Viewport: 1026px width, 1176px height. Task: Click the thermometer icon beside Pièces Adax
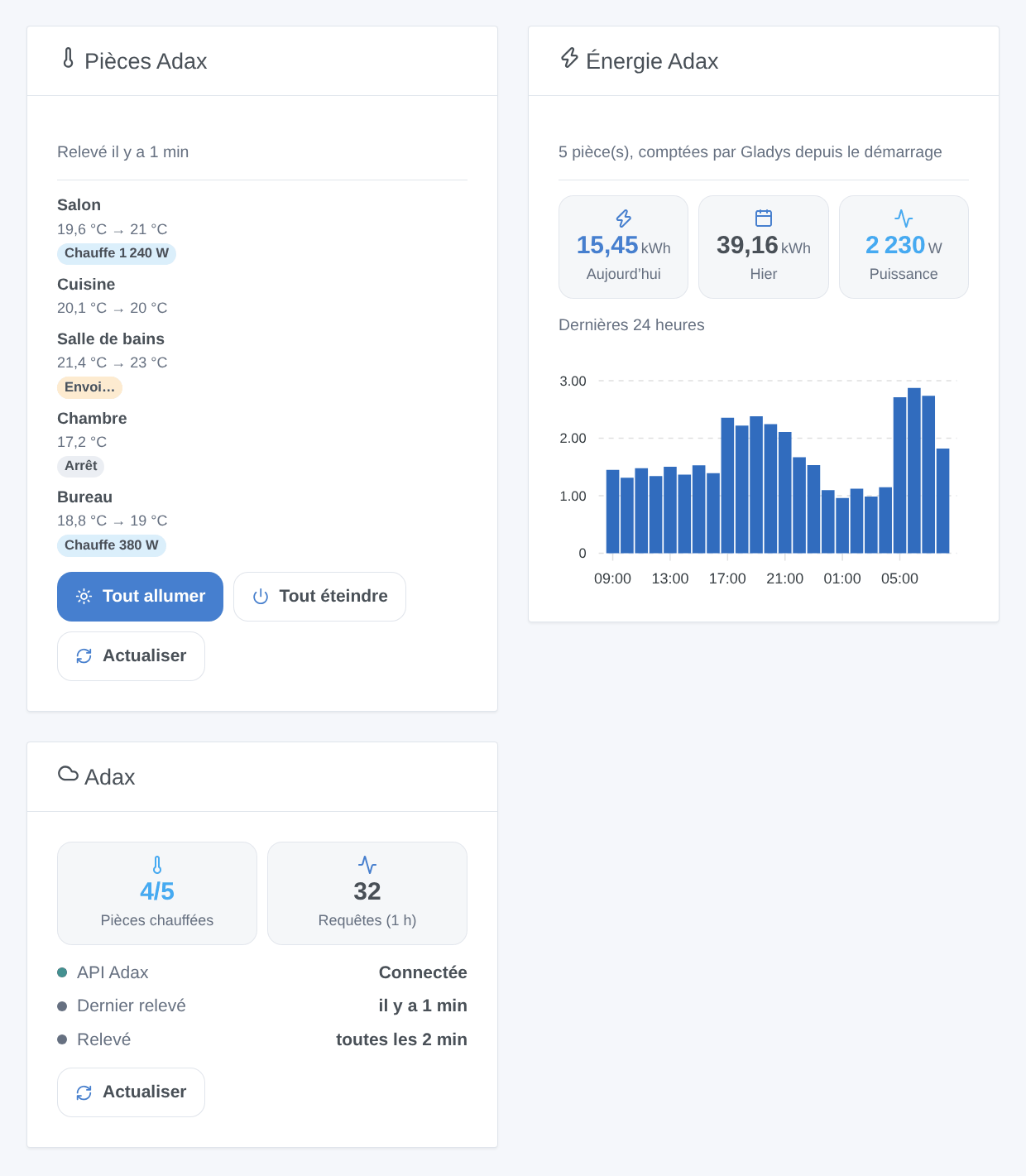(x=69, y=58)
